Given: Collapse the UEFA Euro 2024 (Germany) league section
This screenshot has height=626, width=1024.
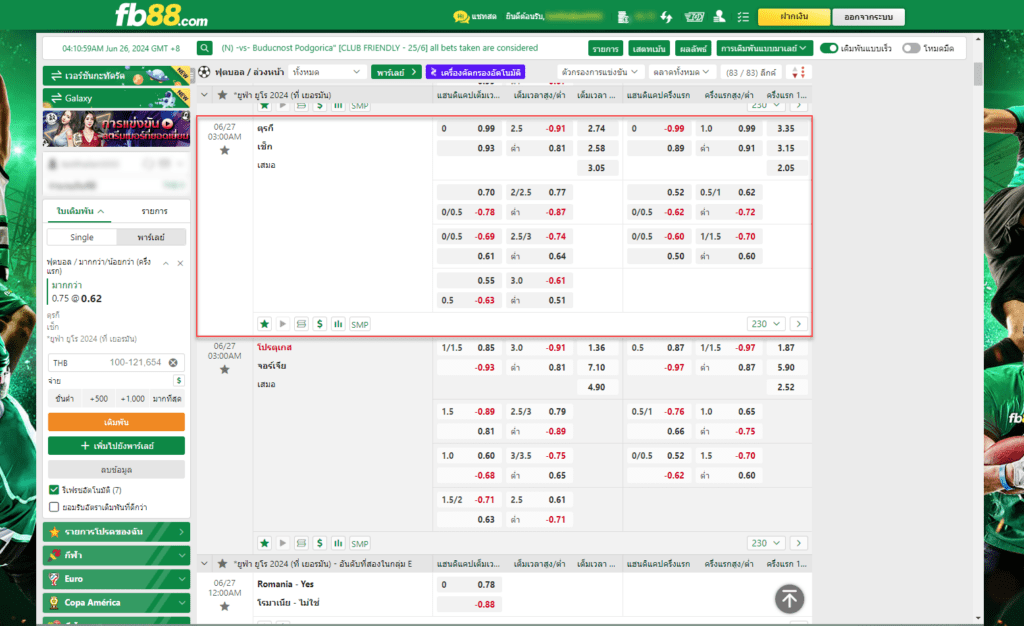Looking at the screenshot, I should coord(204,95).
